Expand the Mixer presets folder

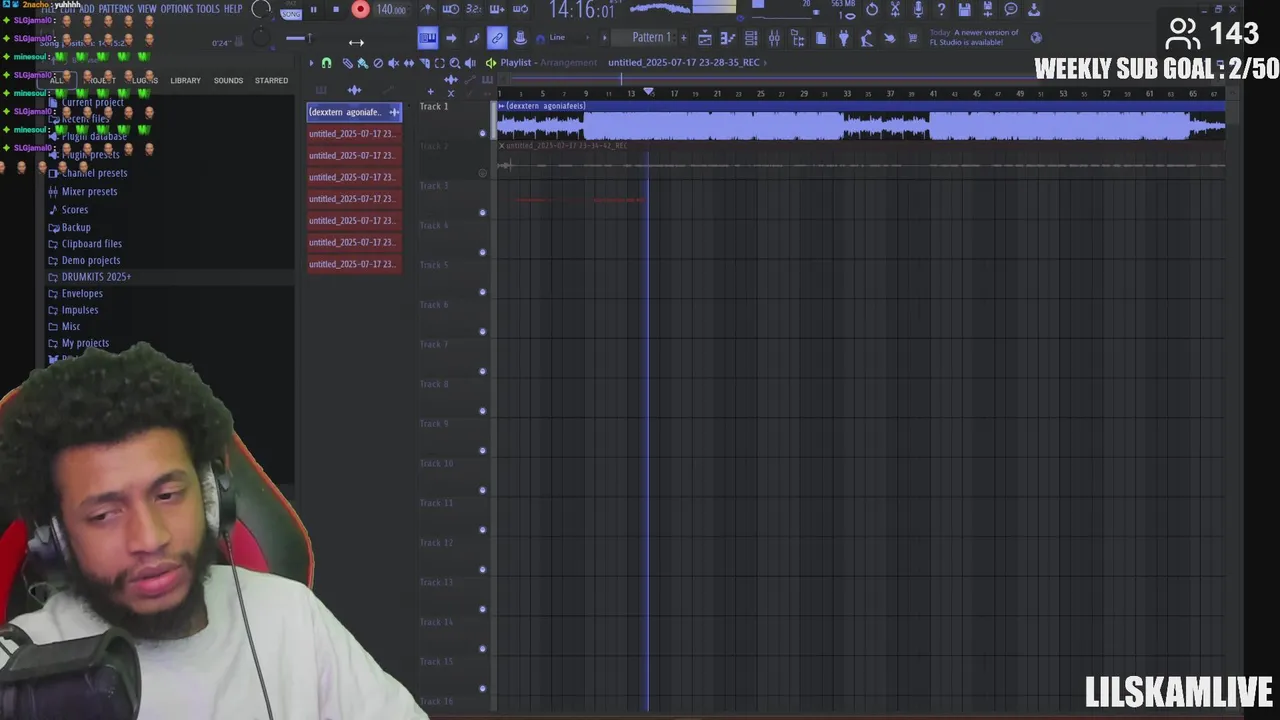(89, 191)
